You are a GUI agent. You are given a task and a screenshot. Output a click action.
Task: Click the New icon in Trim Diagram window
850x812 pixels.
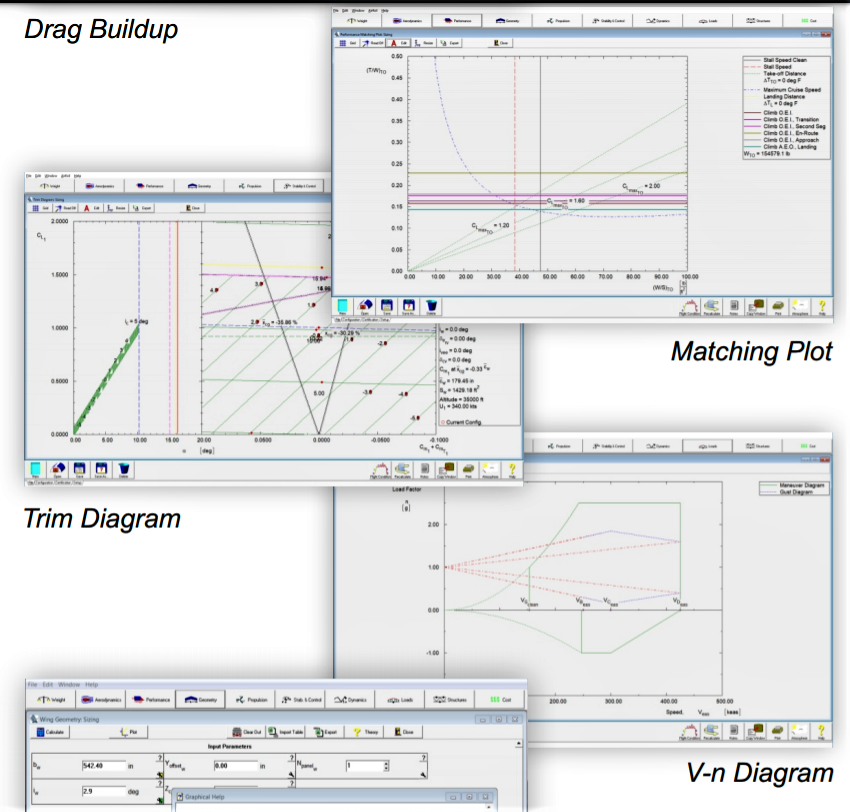pos(36,469)
